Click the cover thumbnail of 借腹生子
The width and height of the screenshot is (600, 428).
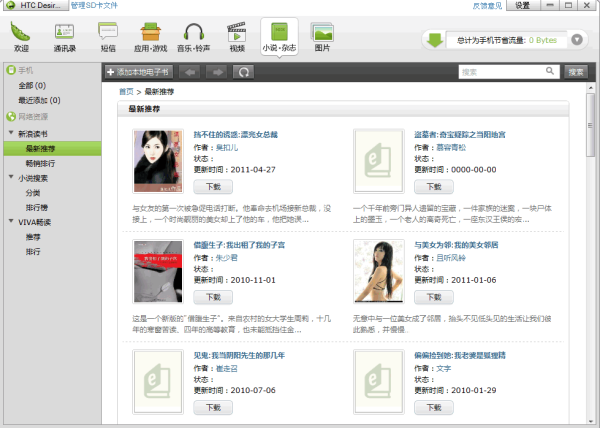tap(158, 272)
